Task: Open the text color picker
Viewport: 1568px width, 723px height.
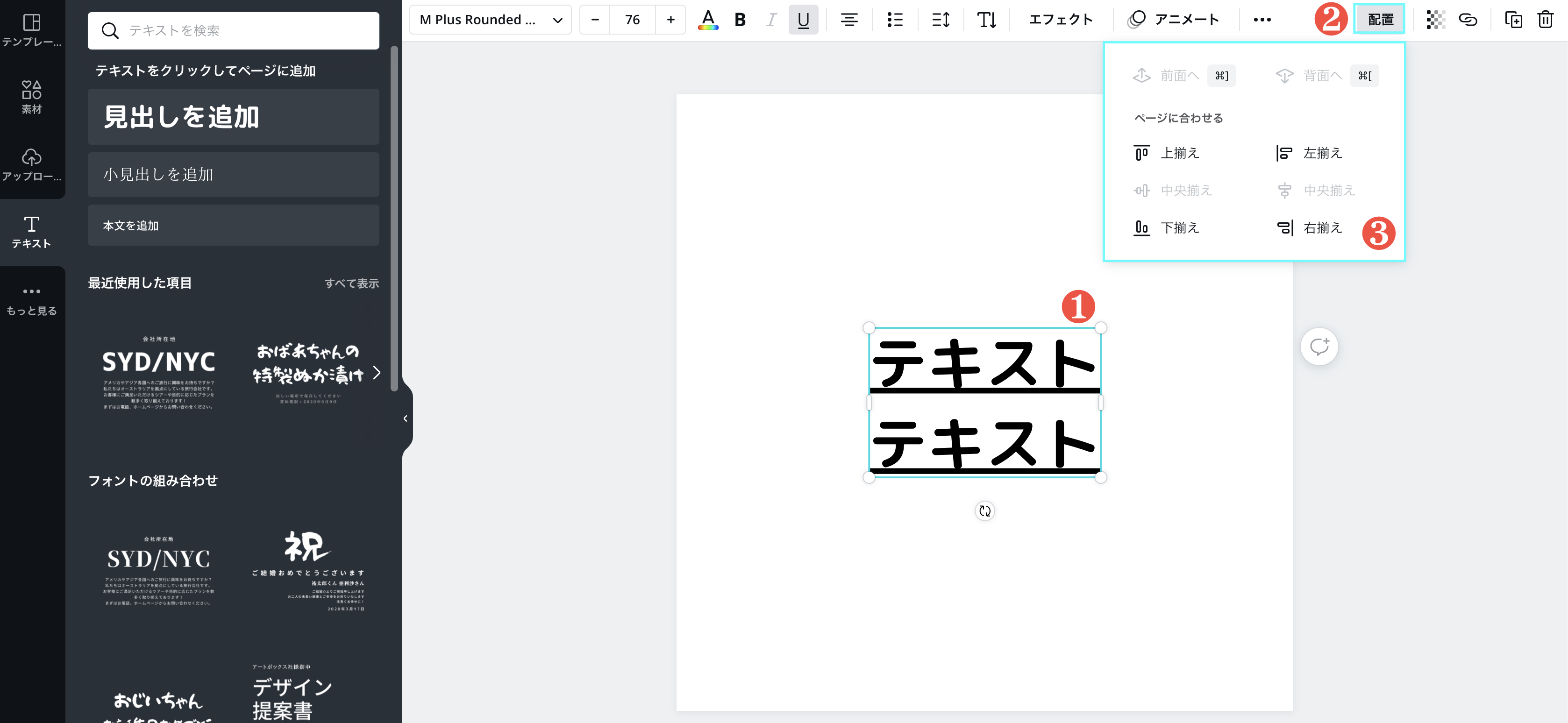Action: 707,20
